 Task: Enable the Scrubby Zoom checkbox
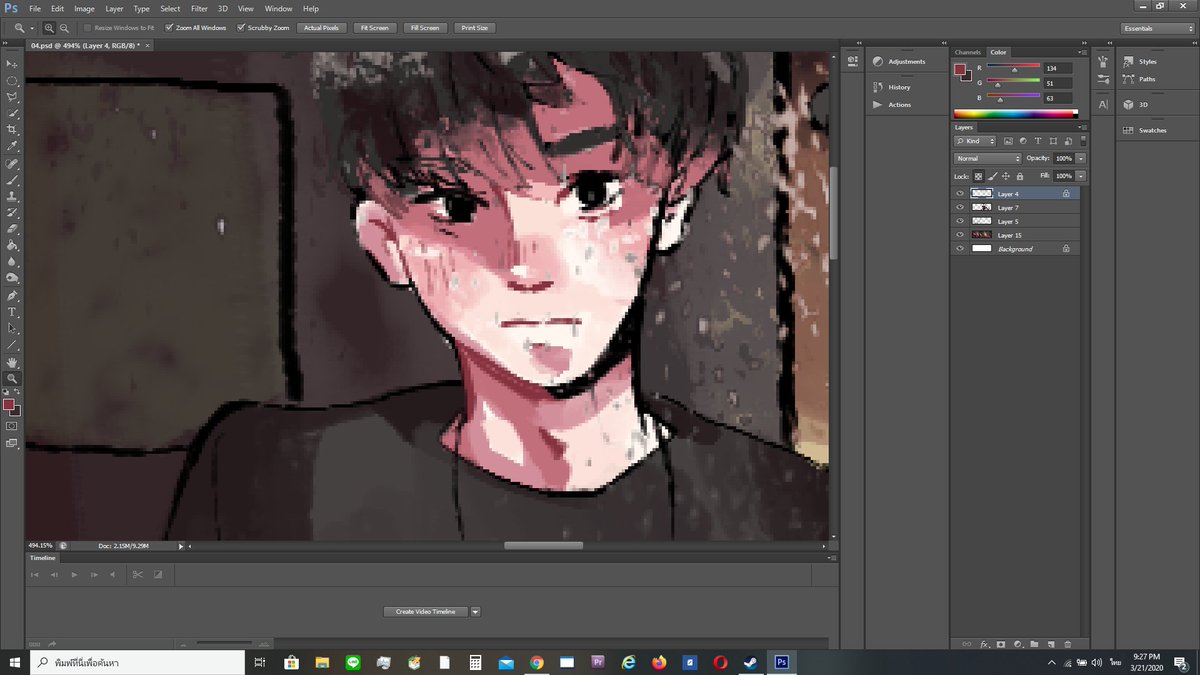[x=240, y=27]
